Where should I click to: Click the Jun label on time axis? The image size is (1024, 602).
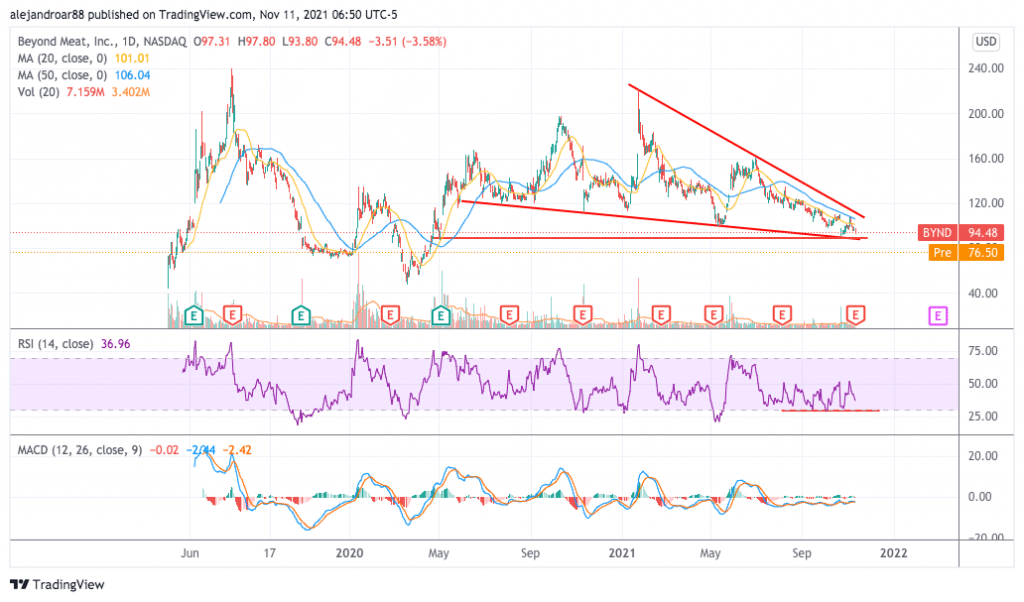click(190, 553)
